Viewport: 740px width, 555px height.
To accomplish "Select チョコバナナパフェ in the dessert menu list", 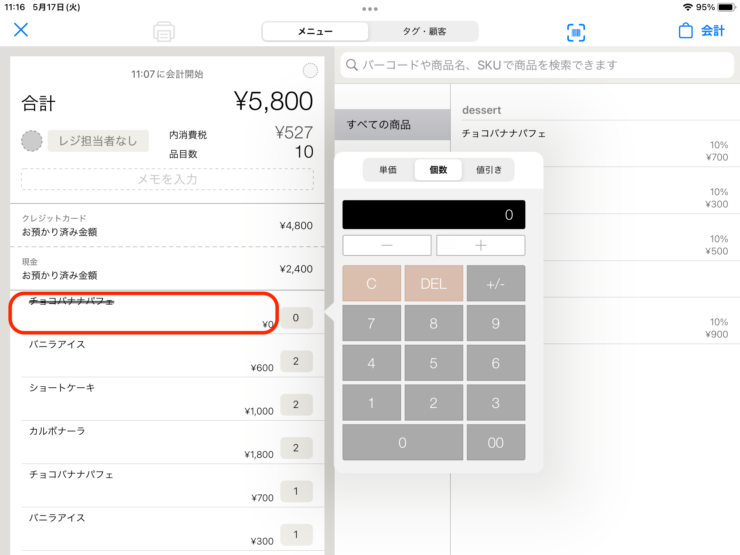I will click(x=596, y=144).
